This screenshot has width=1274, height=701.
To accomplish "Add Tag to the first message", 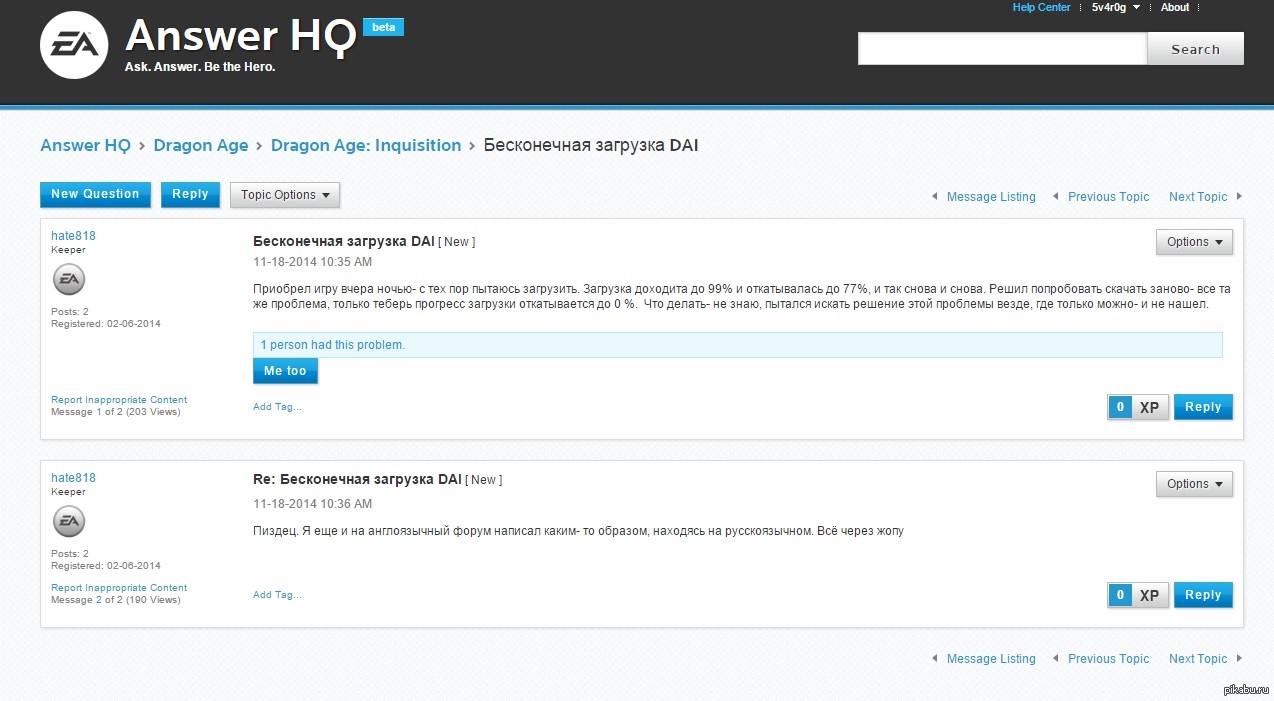I will 277,407.
